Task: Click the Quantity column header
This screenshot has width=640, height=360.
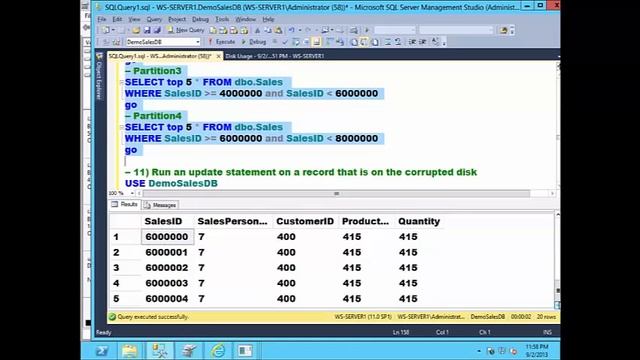Action: (419, 221)
